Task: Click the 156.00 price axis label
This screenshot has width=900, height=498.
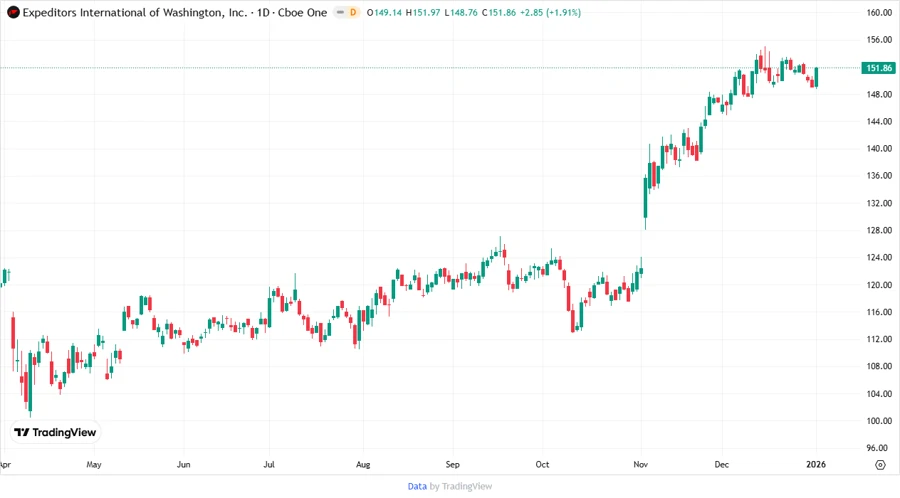Action: [x=879, y=40]
